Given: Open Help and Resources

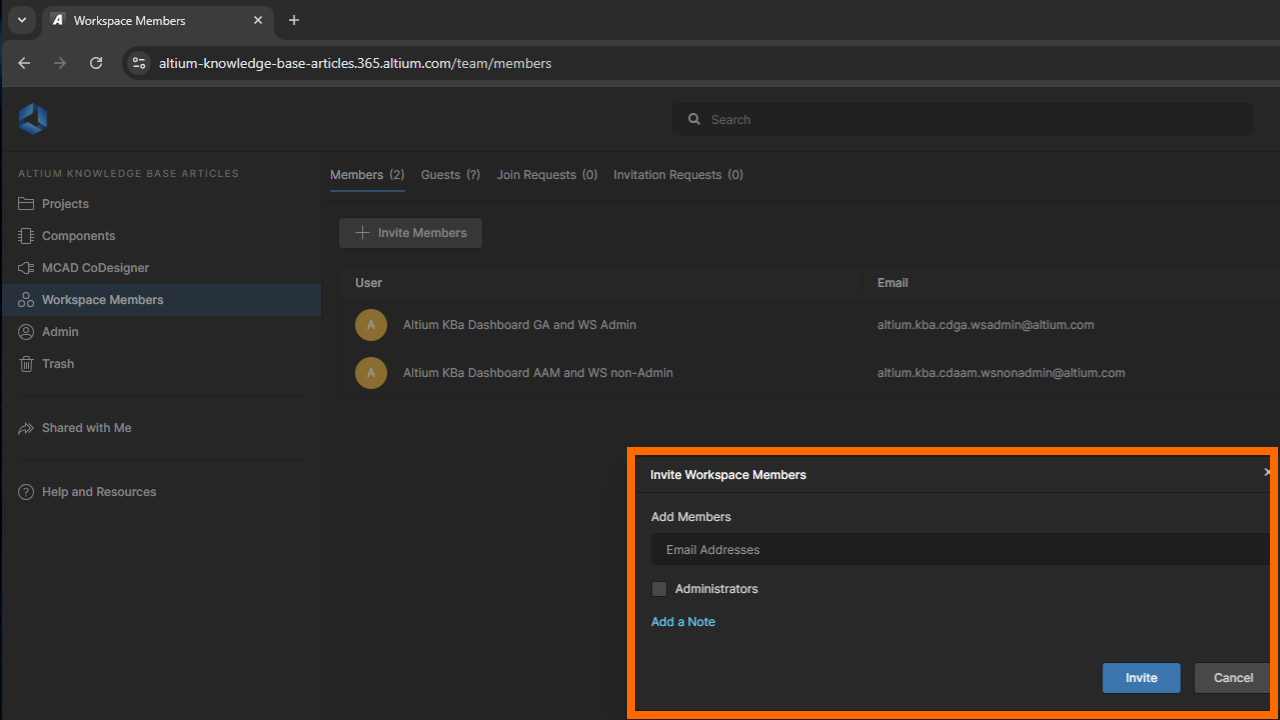Looking at the screenshot, I should click(98, 492).
